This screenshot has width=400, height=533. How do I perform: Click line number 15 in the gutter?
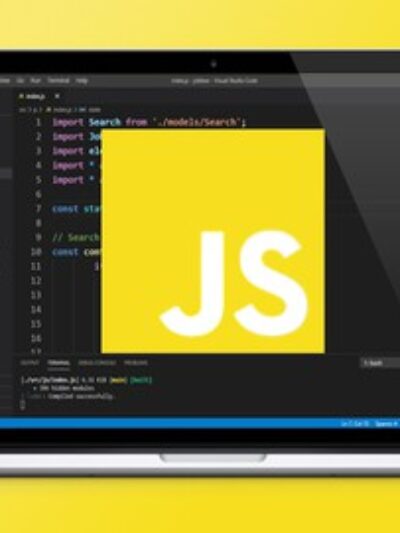pos(36,324)
